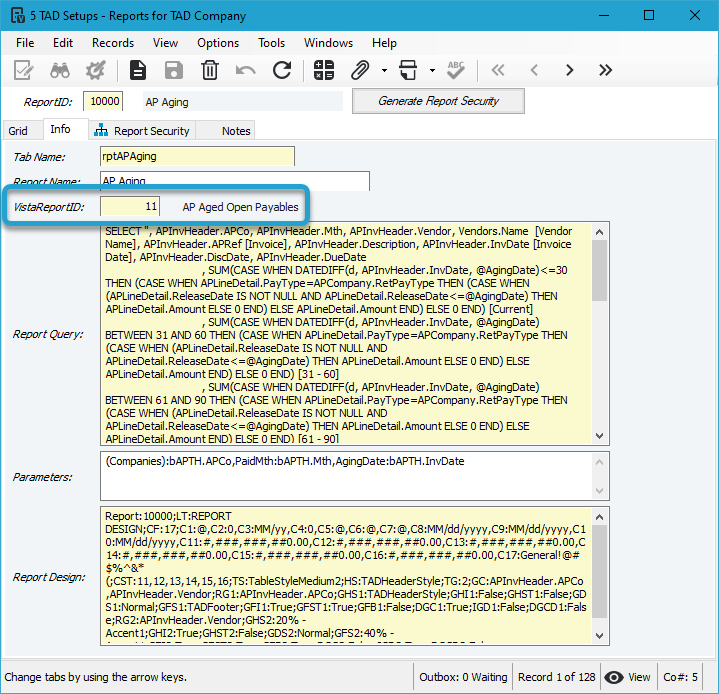Jump to last record with double-right chevrons
The height and width of the screenshot is (694, 719).
tap(605, 70)
